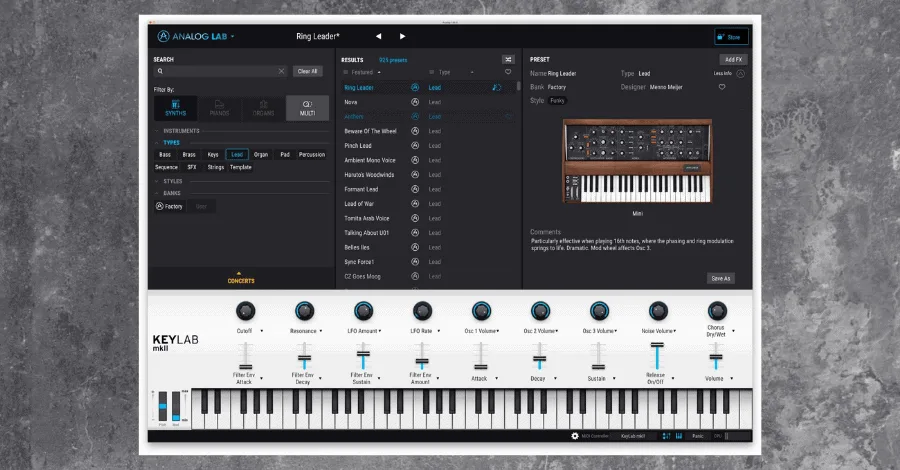The height and width of the screenshot is (470, 900).
Task: Click the Osc 1 Volume knob
Action: coord(481,311)
